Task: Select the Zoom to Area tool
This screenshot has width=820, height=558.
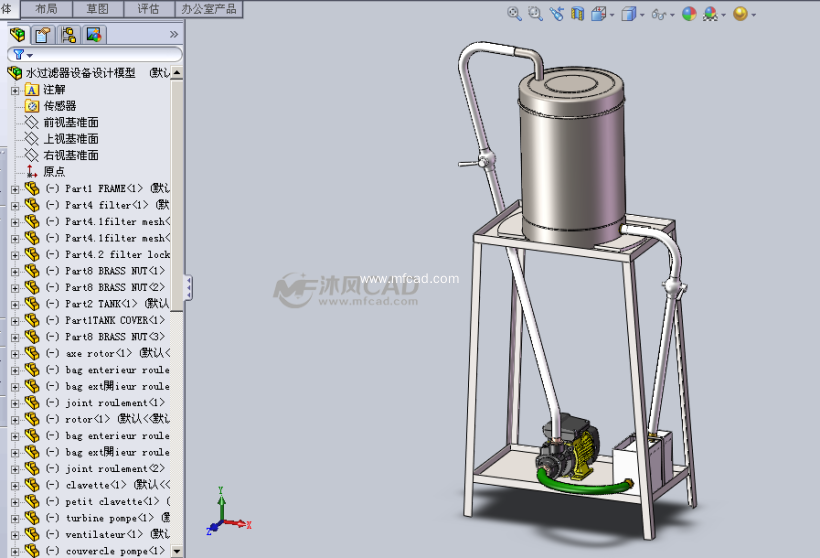Action: [x=535, y=14]
